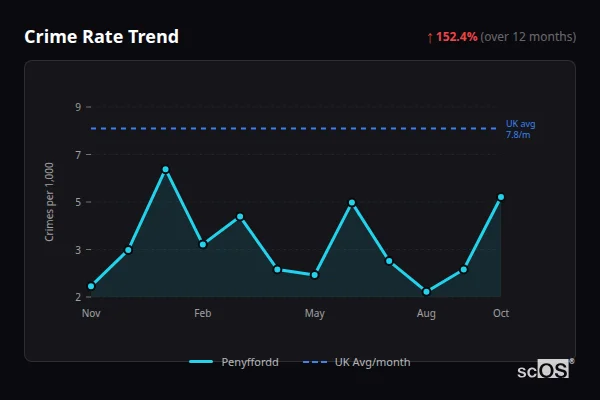Click the July data point before Aug
Screen dimensions: 600x400
[x=389, y=261]
